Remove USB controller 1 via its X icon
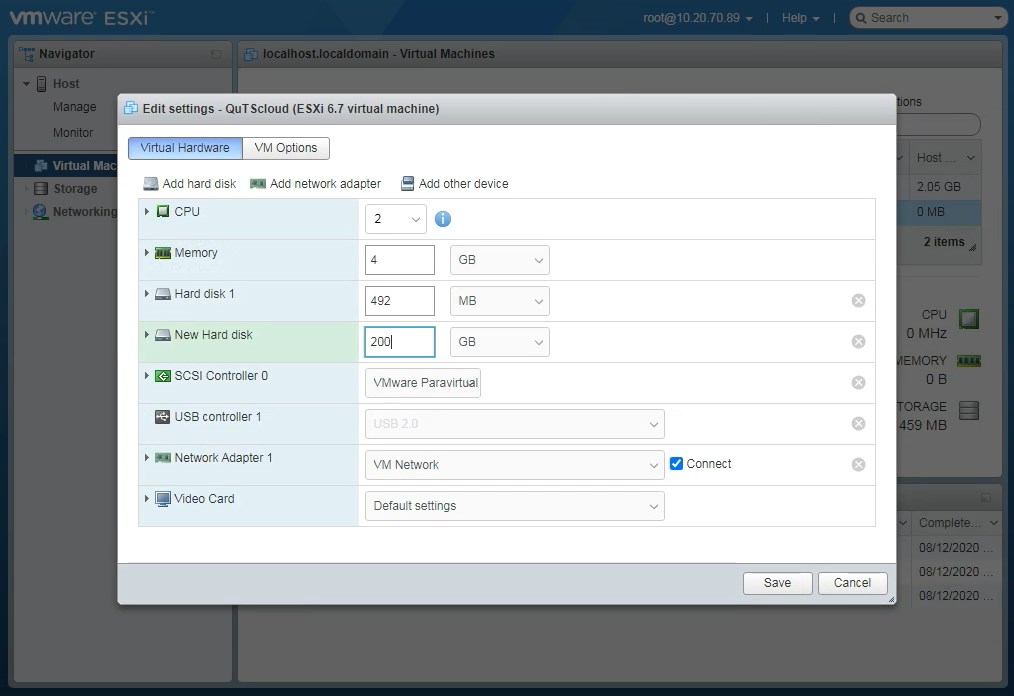Screen dimensions: 1014x696 pyautogui.click(x=858, y=424)
